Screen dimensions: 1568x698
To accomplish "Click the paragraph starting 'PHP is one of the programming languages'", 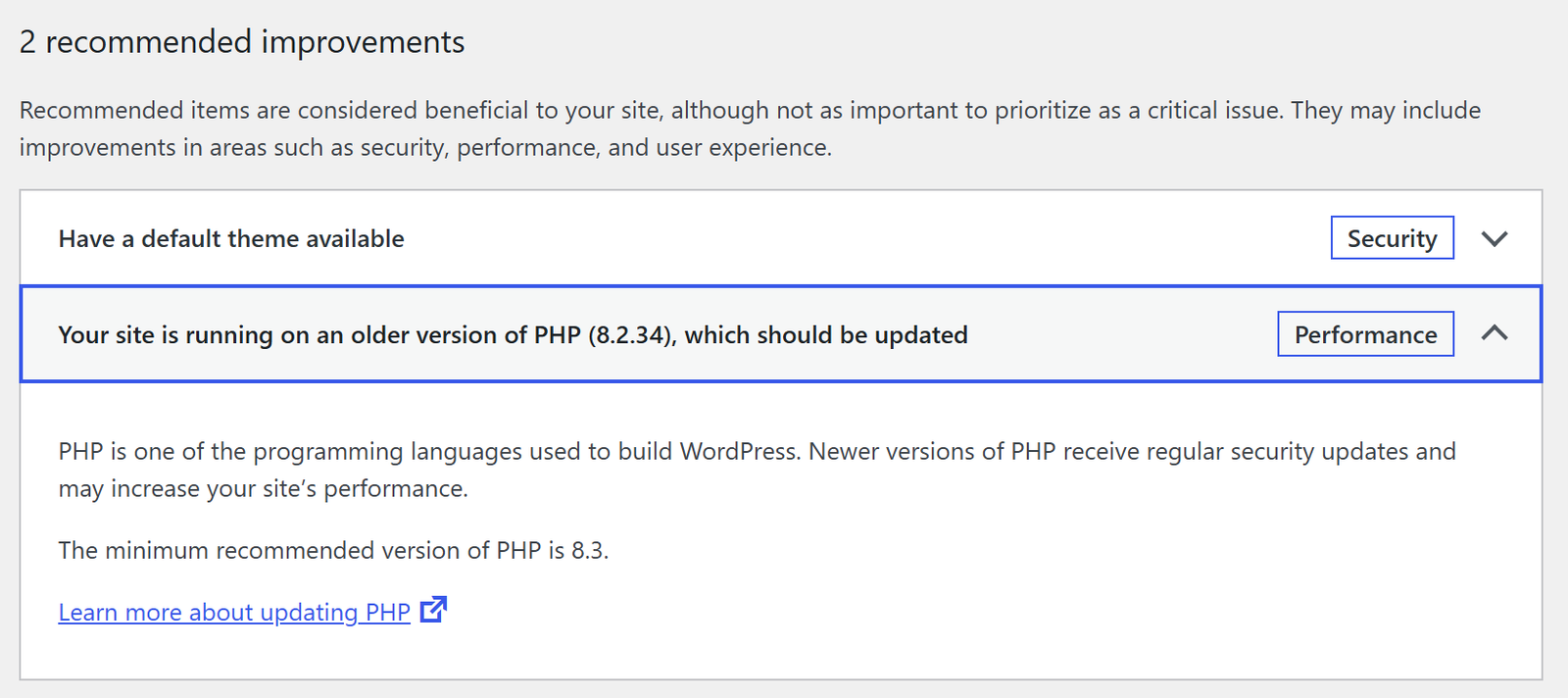I will point(757,470).
